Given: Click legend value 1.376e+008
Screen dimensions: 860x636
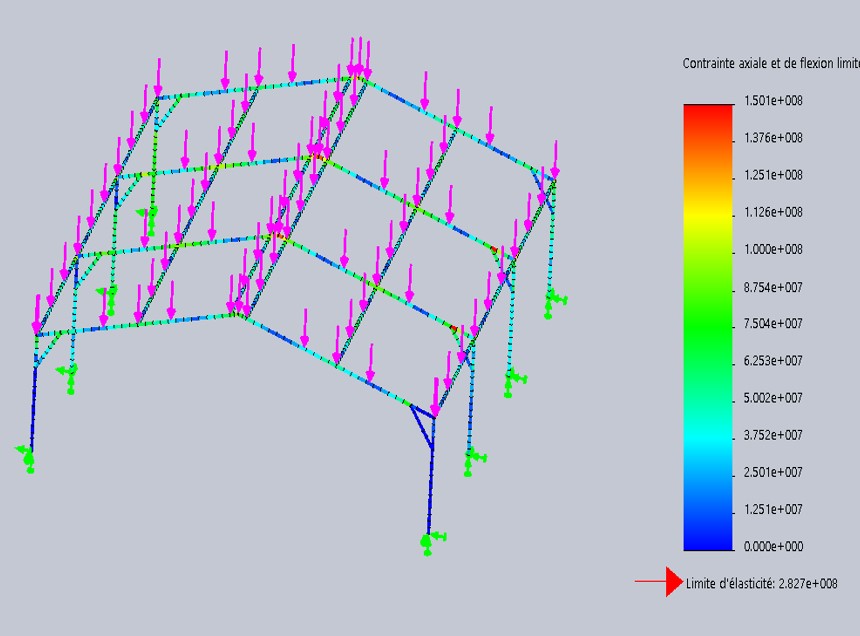Looking at the screenshot, I should coord(773,138).
